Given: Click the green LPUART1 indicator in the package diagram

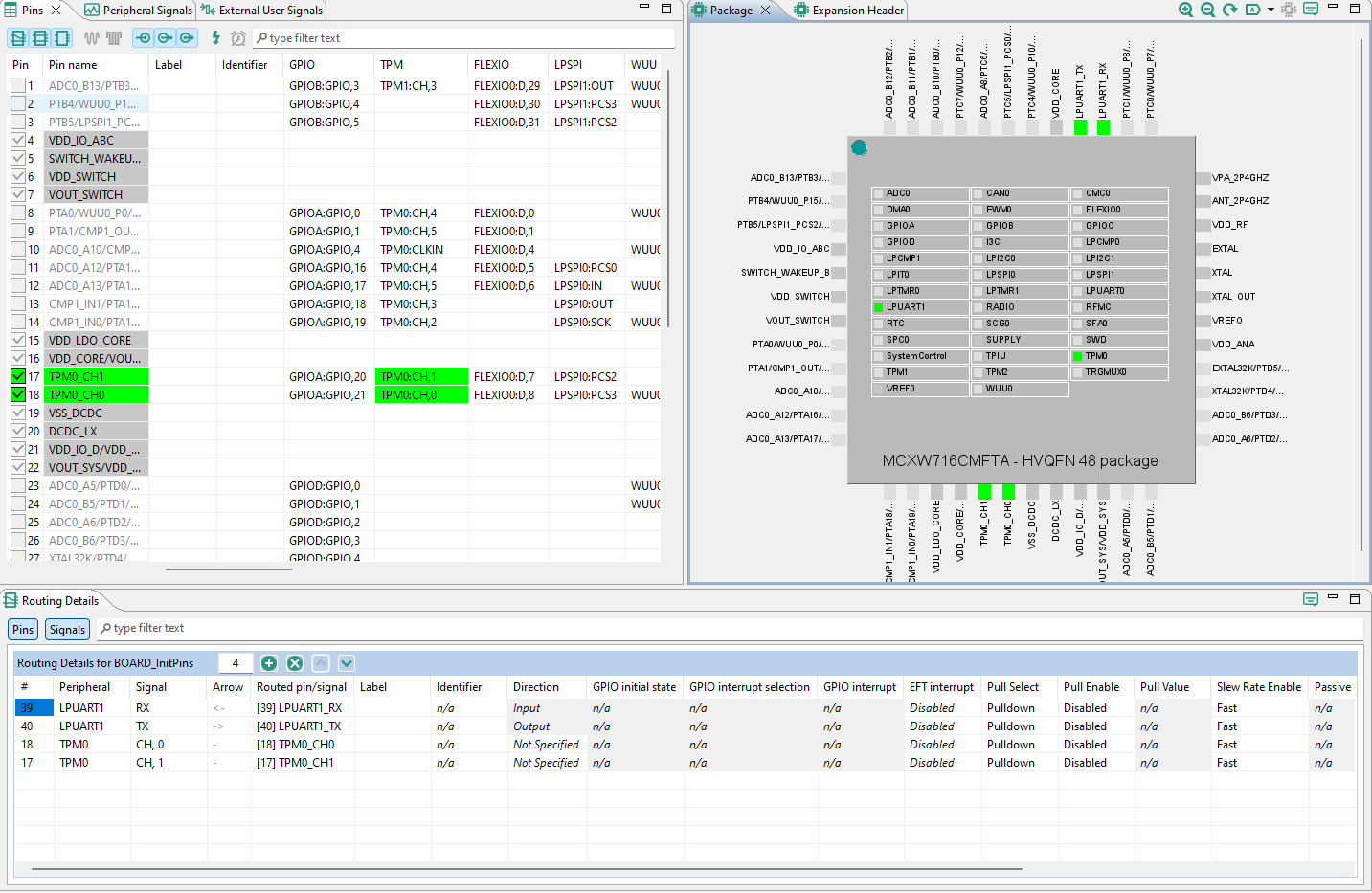Looking at the screenshot, I should coord(878,307).
